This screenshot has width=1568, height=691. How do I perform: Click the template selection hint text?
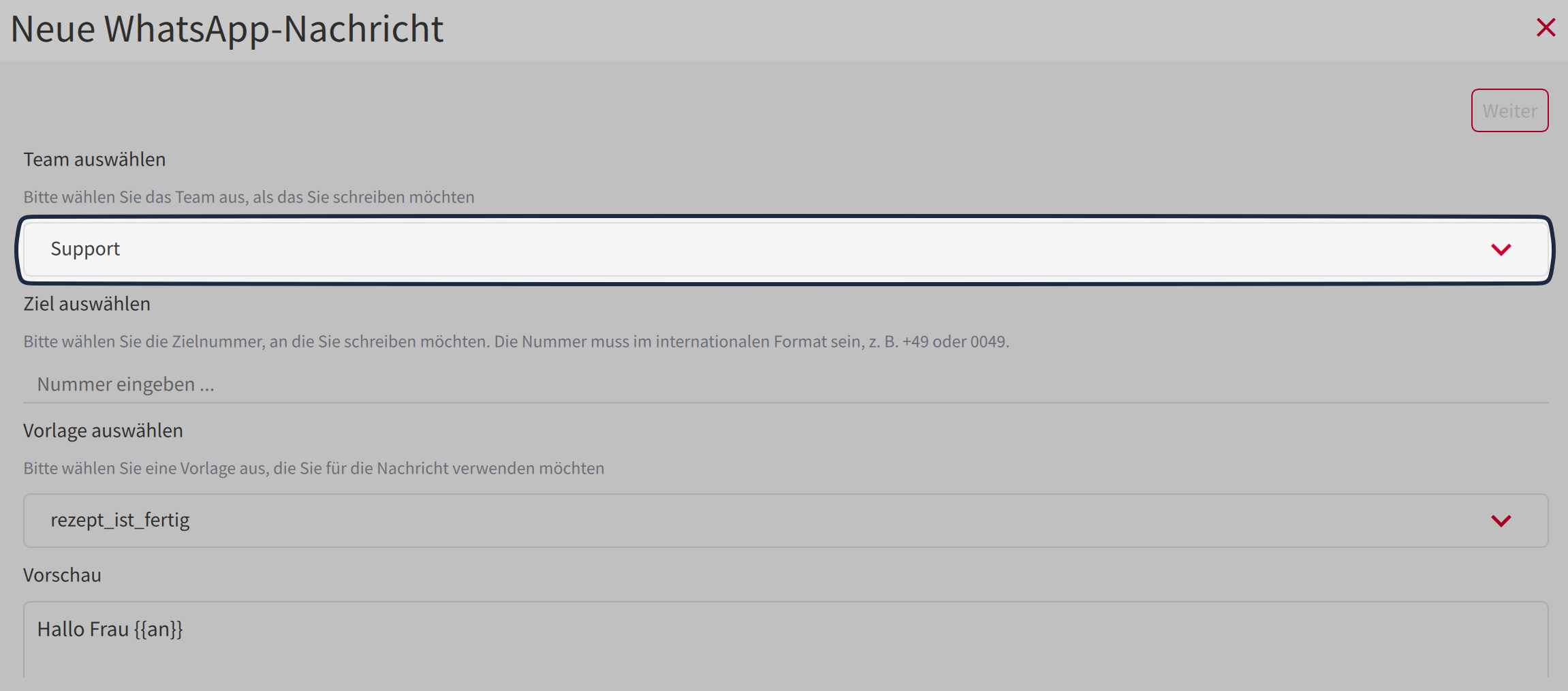pyautogui.click(x=313, y=468)
